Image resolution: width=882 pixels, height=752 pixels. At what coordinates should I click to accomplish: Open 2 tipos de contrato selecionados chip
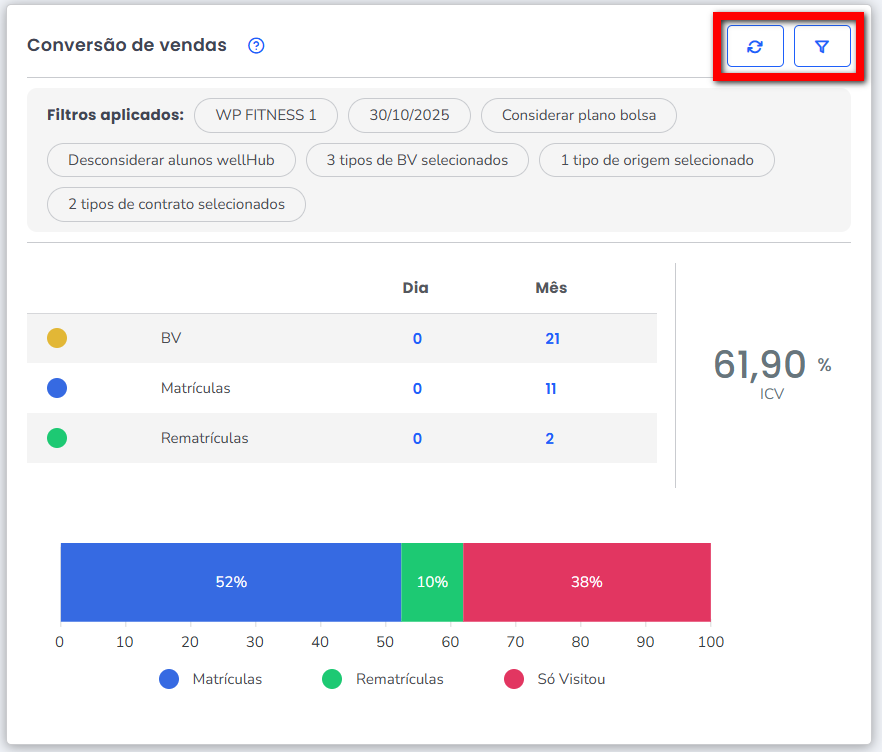[176, 204]
